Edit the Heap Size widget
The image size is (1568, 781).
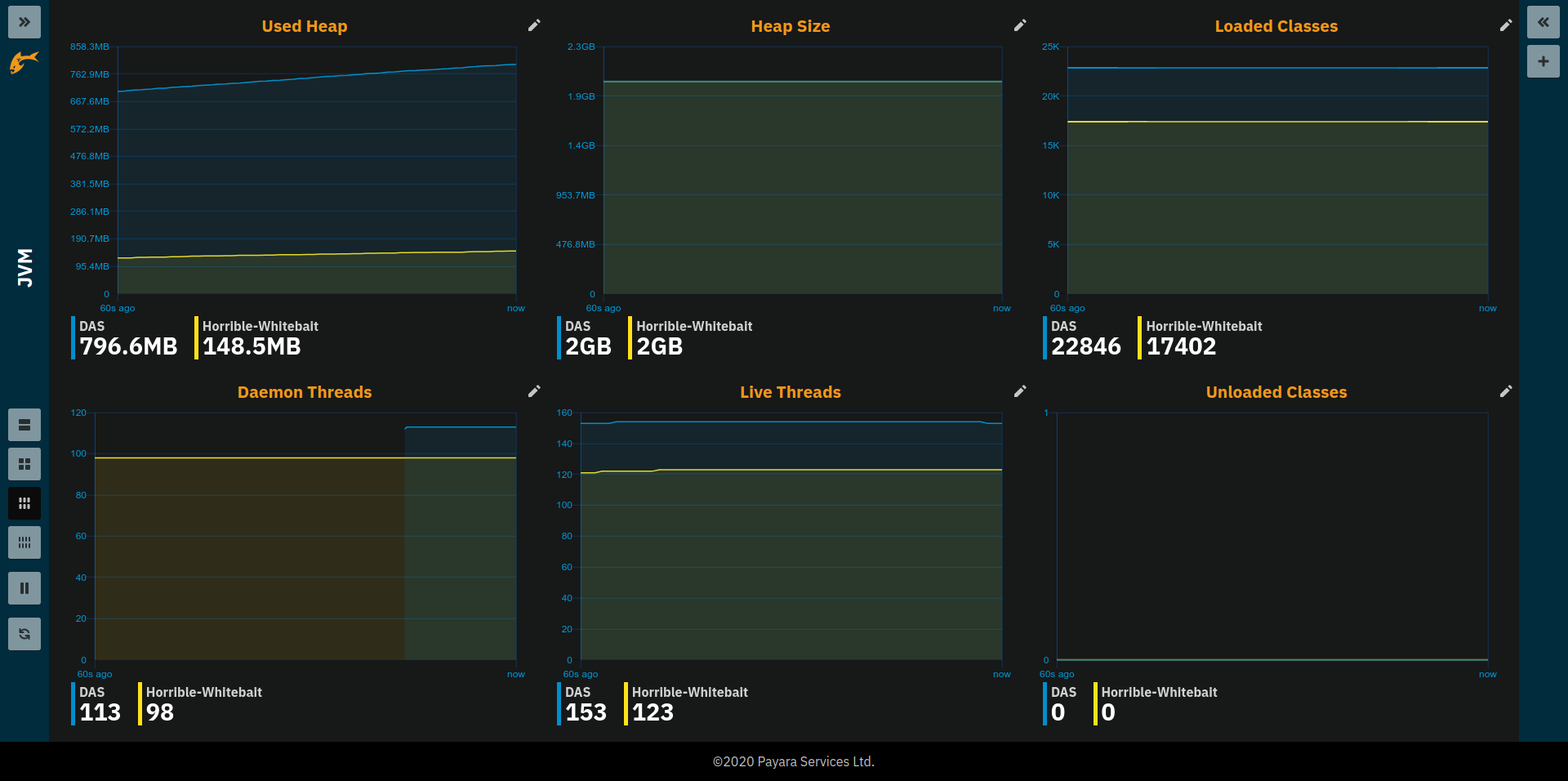click(1020, 25)
